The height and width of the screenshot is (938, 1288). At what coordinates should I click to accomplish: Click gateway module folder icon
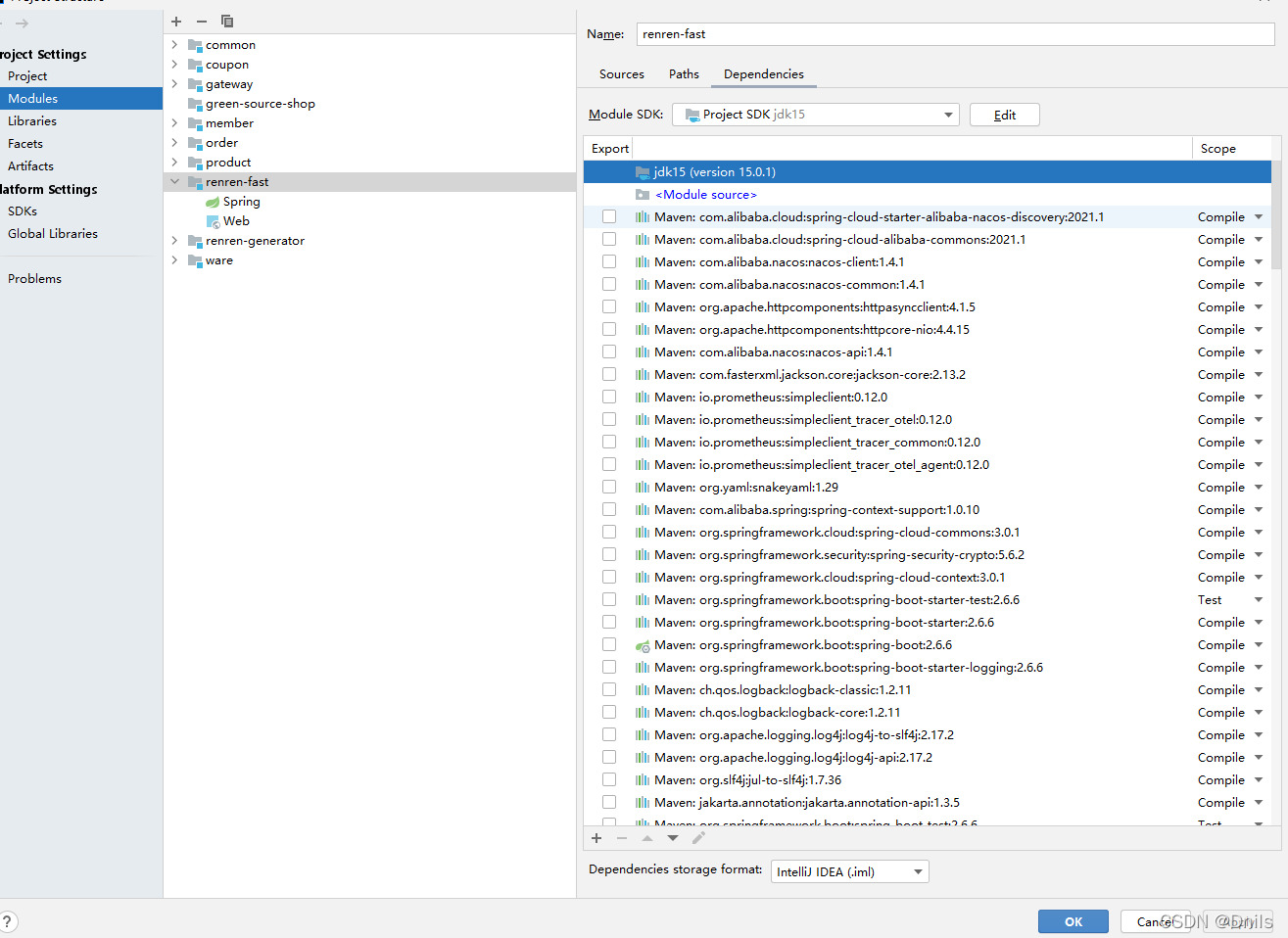tap(195, 84)
